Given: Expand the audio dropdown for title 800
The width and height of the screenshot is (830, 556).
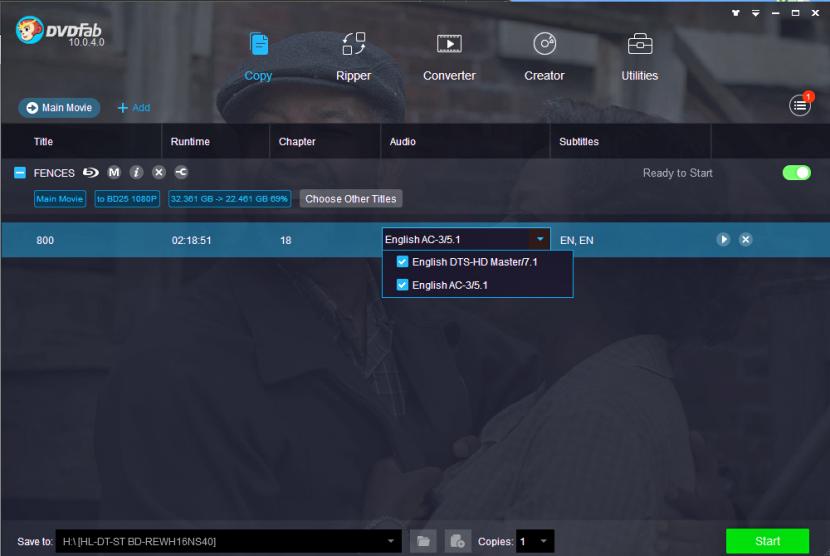Looking at the screenshot, I should pyautogui.click(x=539, y=239).
